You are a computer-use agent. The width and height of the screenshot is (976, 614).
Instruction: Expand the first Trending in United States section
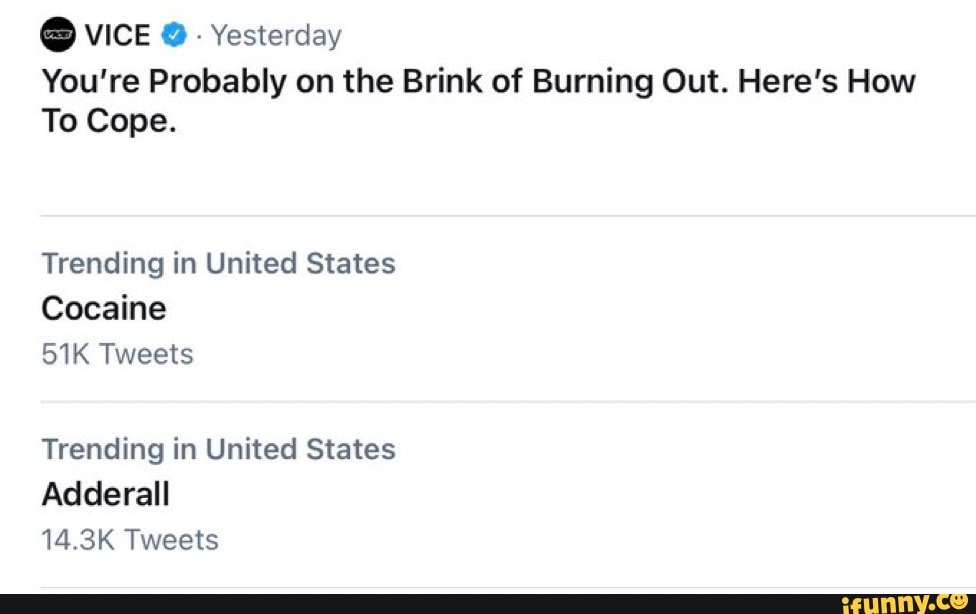218,263
